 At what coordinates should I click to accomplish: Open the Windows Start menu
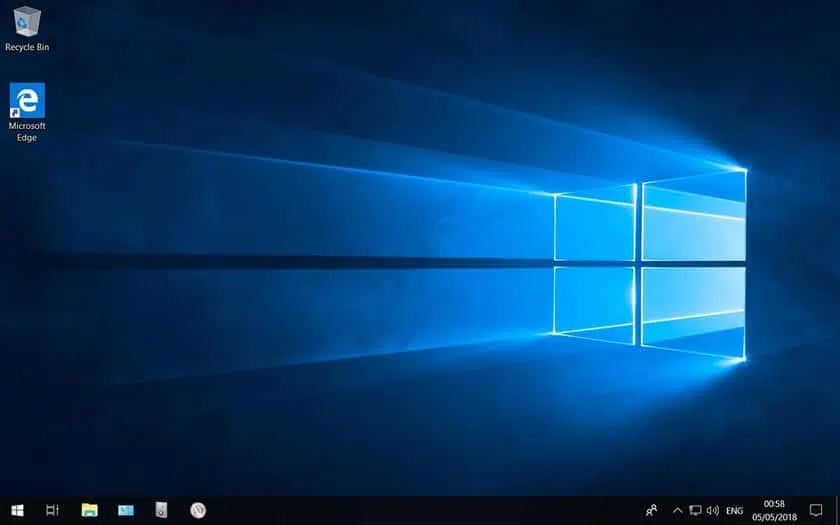pyautogui.click(x=17, y=510)
